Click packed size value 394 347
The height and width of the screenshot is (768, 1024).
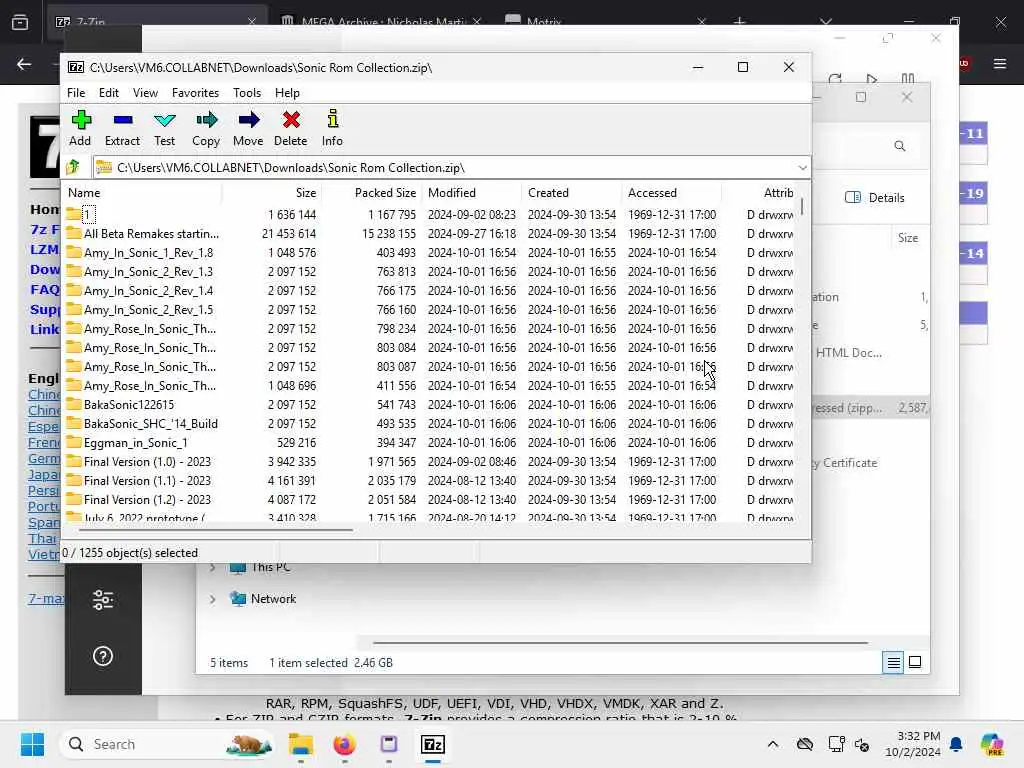click(x=396, y=443)
